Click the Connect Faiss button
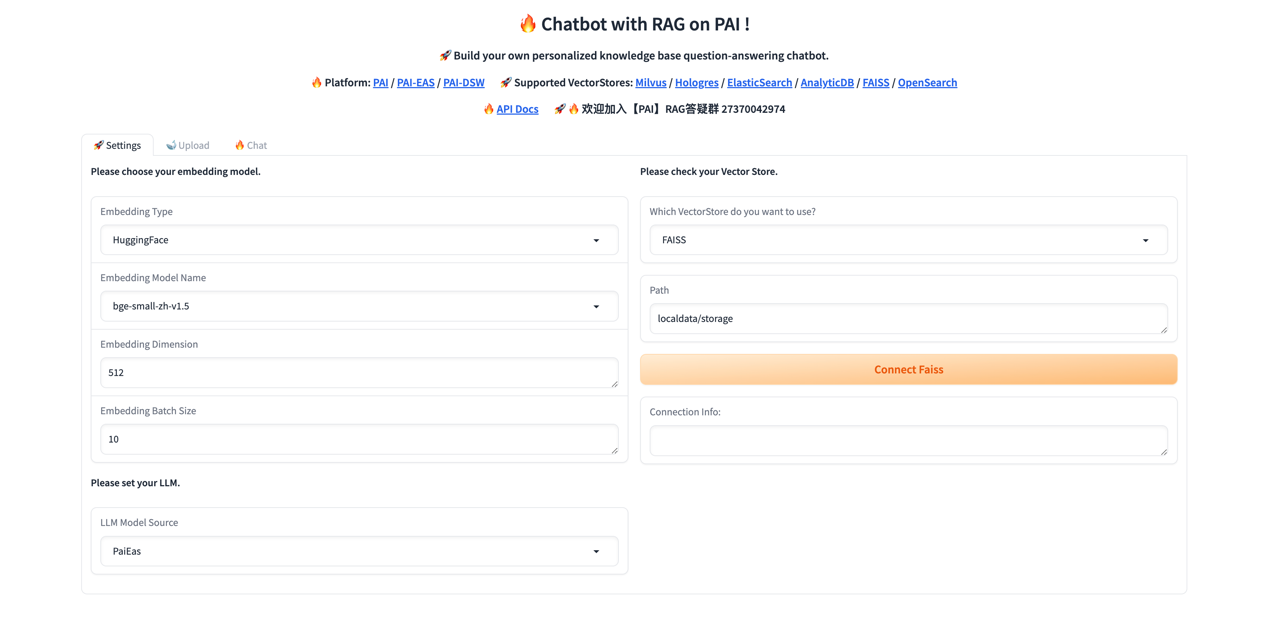1270x627 pixels. pos(908,369)
